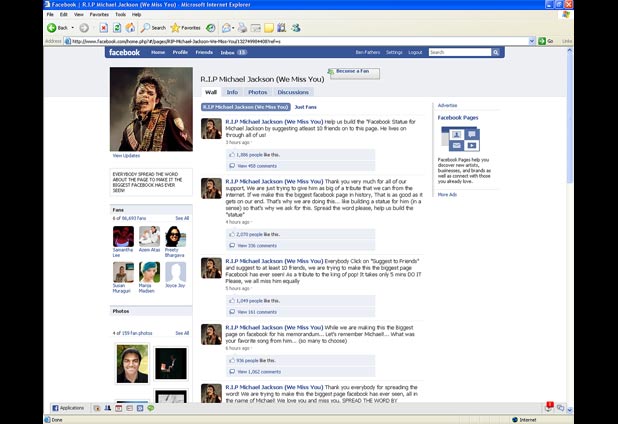
Task: Click the Facebook Pages ad image
Action: [x=458, y=139]
